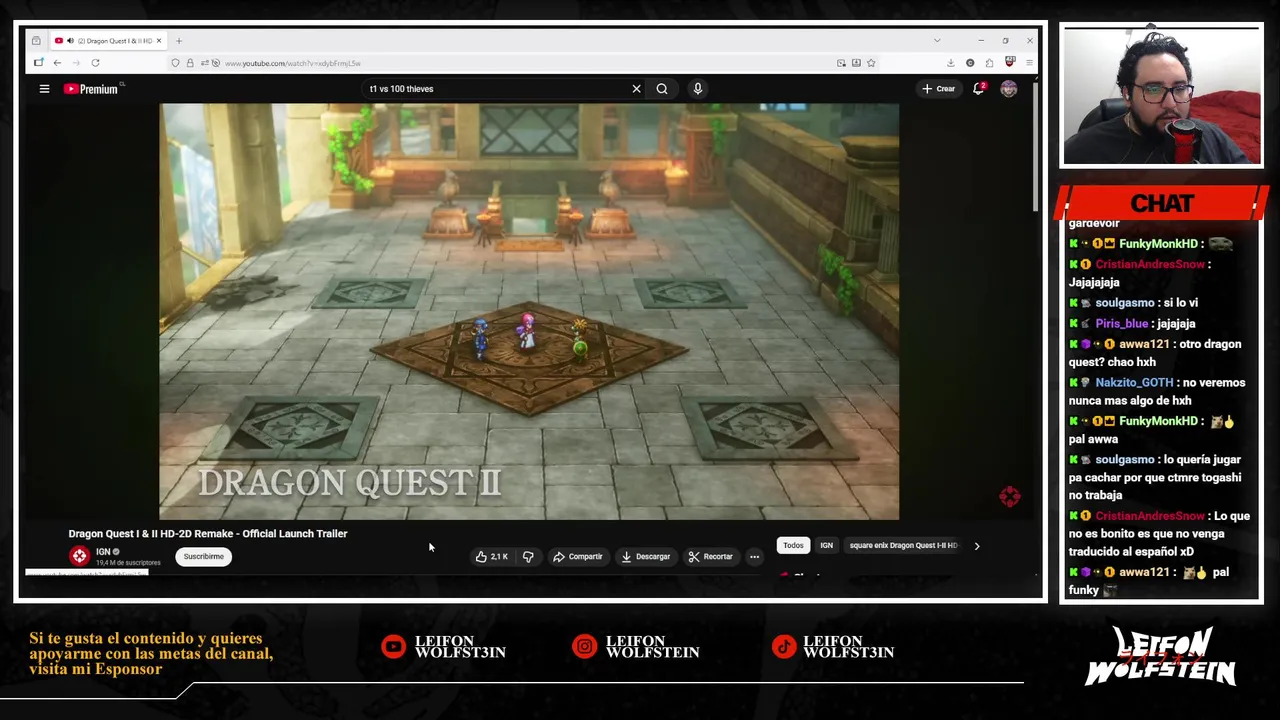The width and height of the screenshot is (1280, 720).
Task: Click chat user FunkyMonkHD's first message
Action: (x=1151, y=244)
